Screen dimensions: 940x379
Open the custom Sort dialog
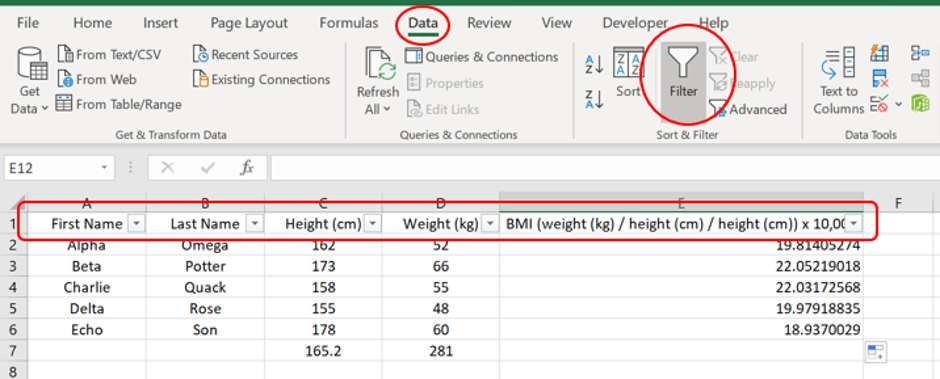point(628,72)
